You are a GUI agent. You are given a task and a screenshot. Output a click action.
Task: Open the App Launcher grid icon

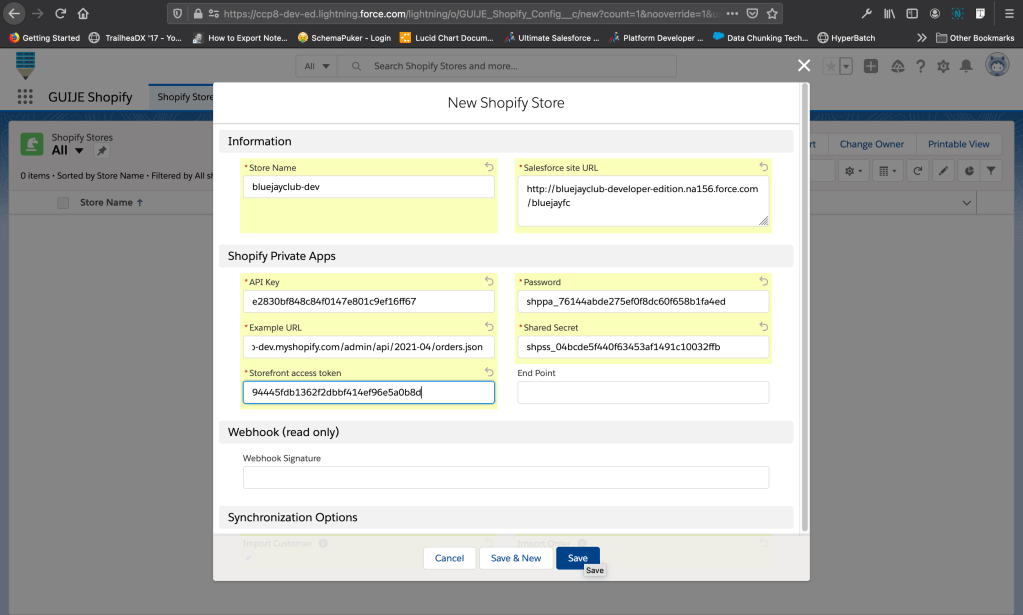25,97
